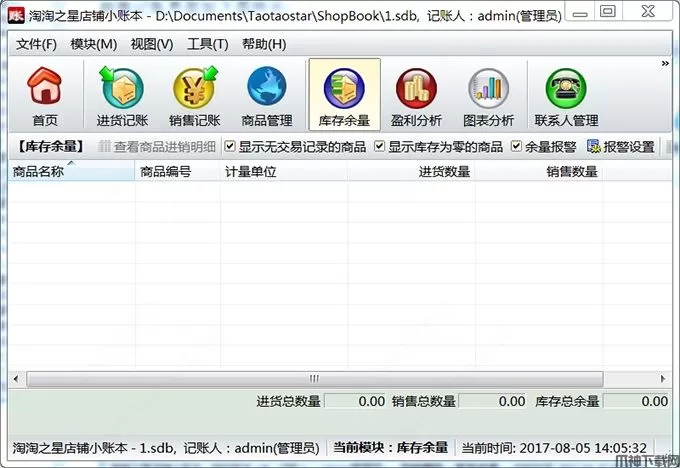Select the 库存余量 inventory icon
Image resolution: width=680 pixels, height=468 pixels.
[344, 95]
